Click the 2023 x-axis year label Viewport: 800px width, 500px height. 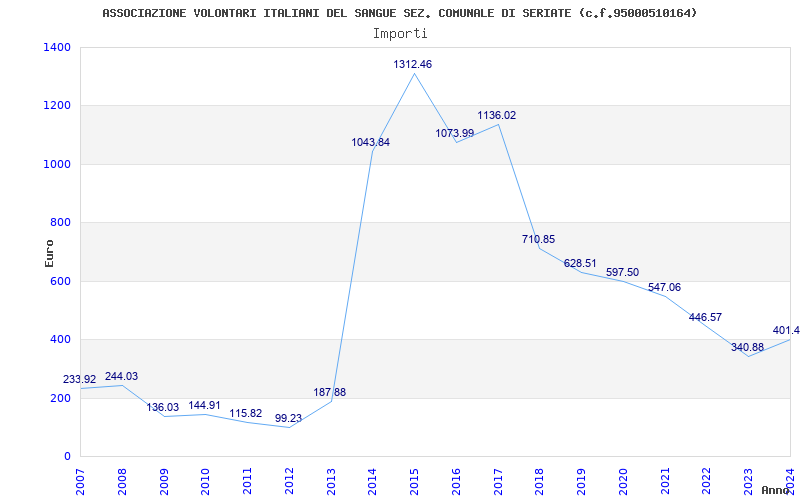click(x=748, y=481)
